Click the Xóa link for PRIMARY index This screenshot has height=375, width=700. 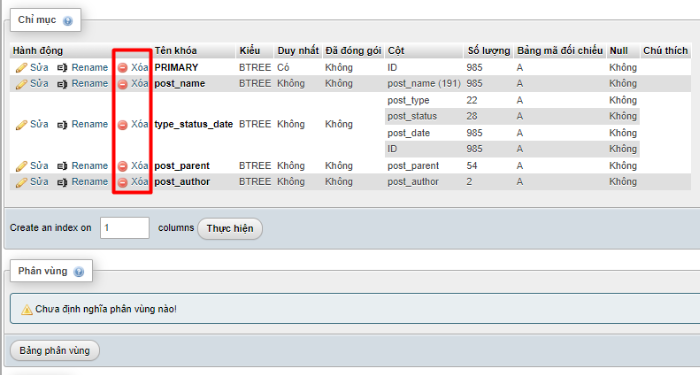click(x=139, y=67)
